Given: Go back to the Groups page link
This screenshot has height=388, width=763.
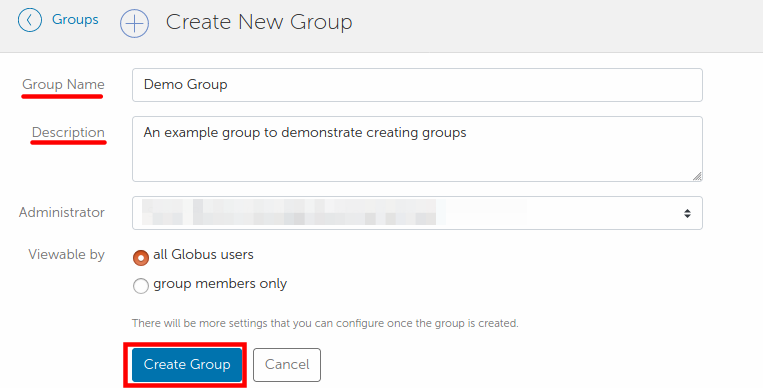Looking at the screenshot, I should pyautogui.click(x=75, y=19).
